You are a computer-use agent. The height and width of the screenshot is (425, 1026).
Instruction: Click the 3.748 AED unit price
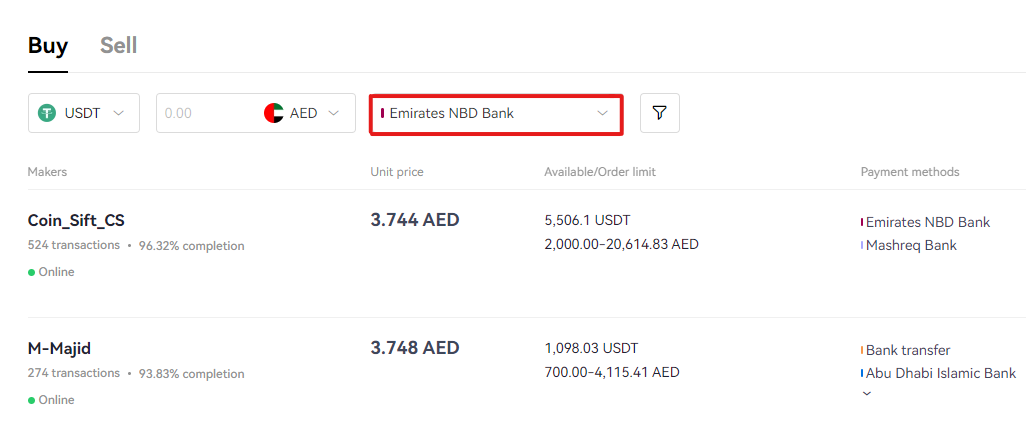coord(415,348)
